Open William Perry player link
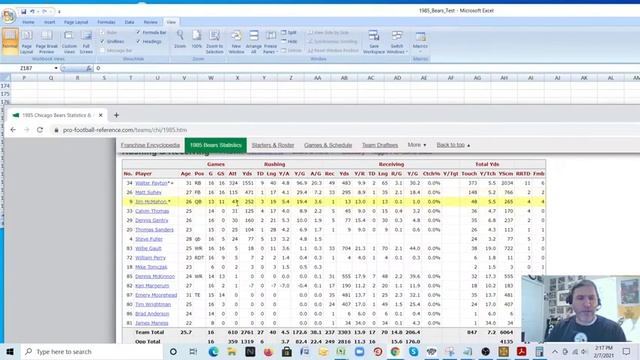 click(x=150, y=258)
